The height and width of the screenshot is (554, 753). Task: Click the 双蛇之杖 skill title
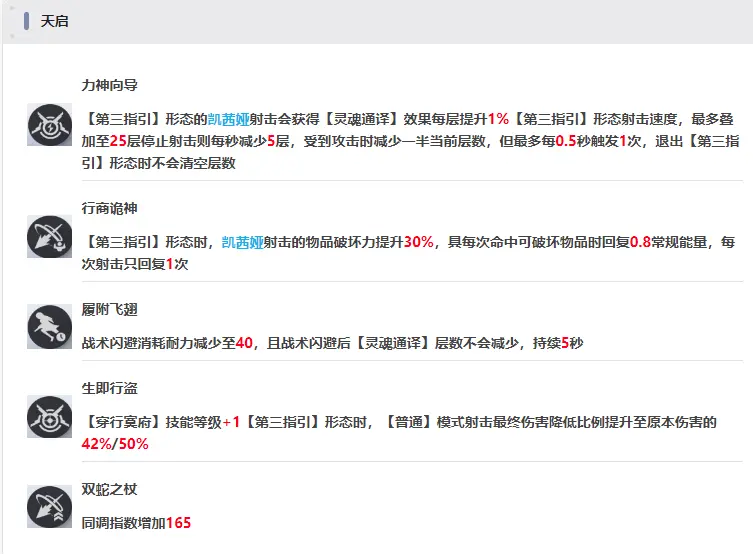109,491
